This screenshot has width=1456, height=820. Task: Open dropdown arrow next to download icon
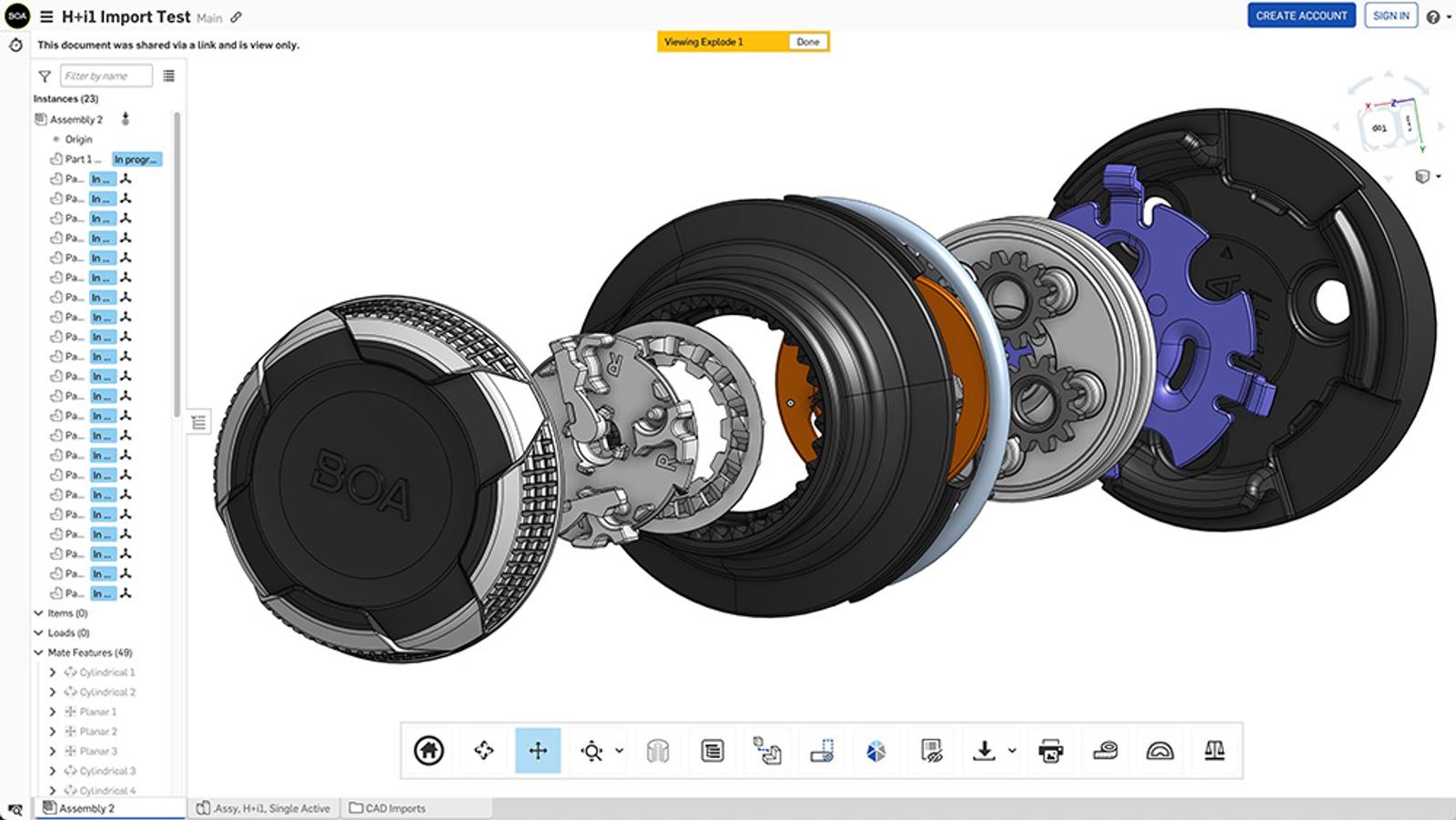(1012, 751)
